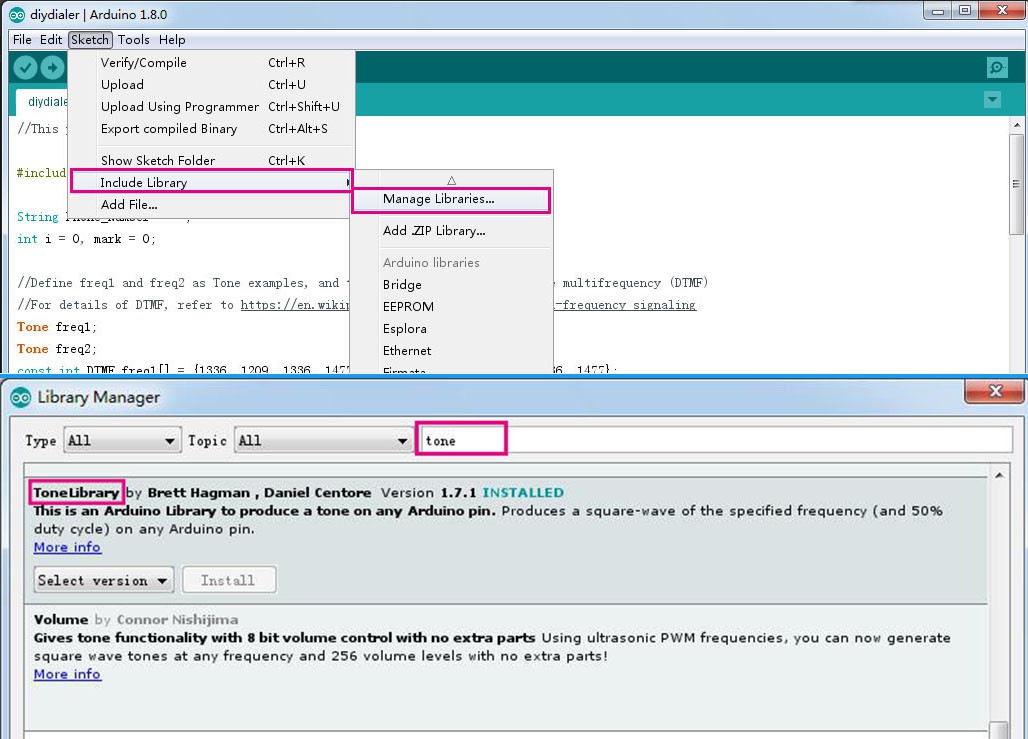
Task: Click the Upload arrow toolbar icon
Action: point(51,67)
